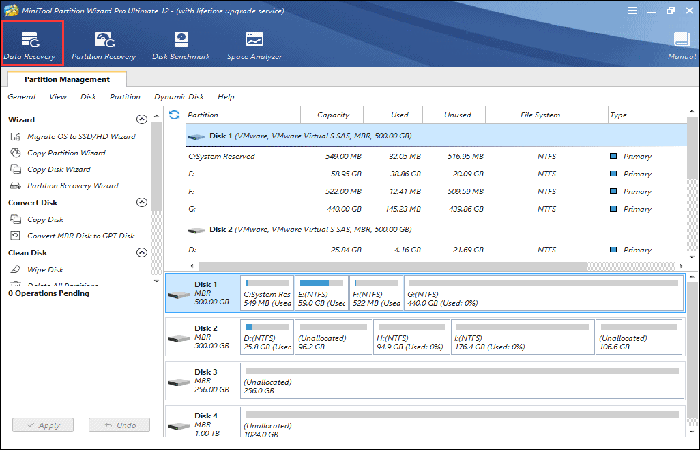Open the Space Analyzer tool
Screen dimensions: 700x450
coord(254,44)
